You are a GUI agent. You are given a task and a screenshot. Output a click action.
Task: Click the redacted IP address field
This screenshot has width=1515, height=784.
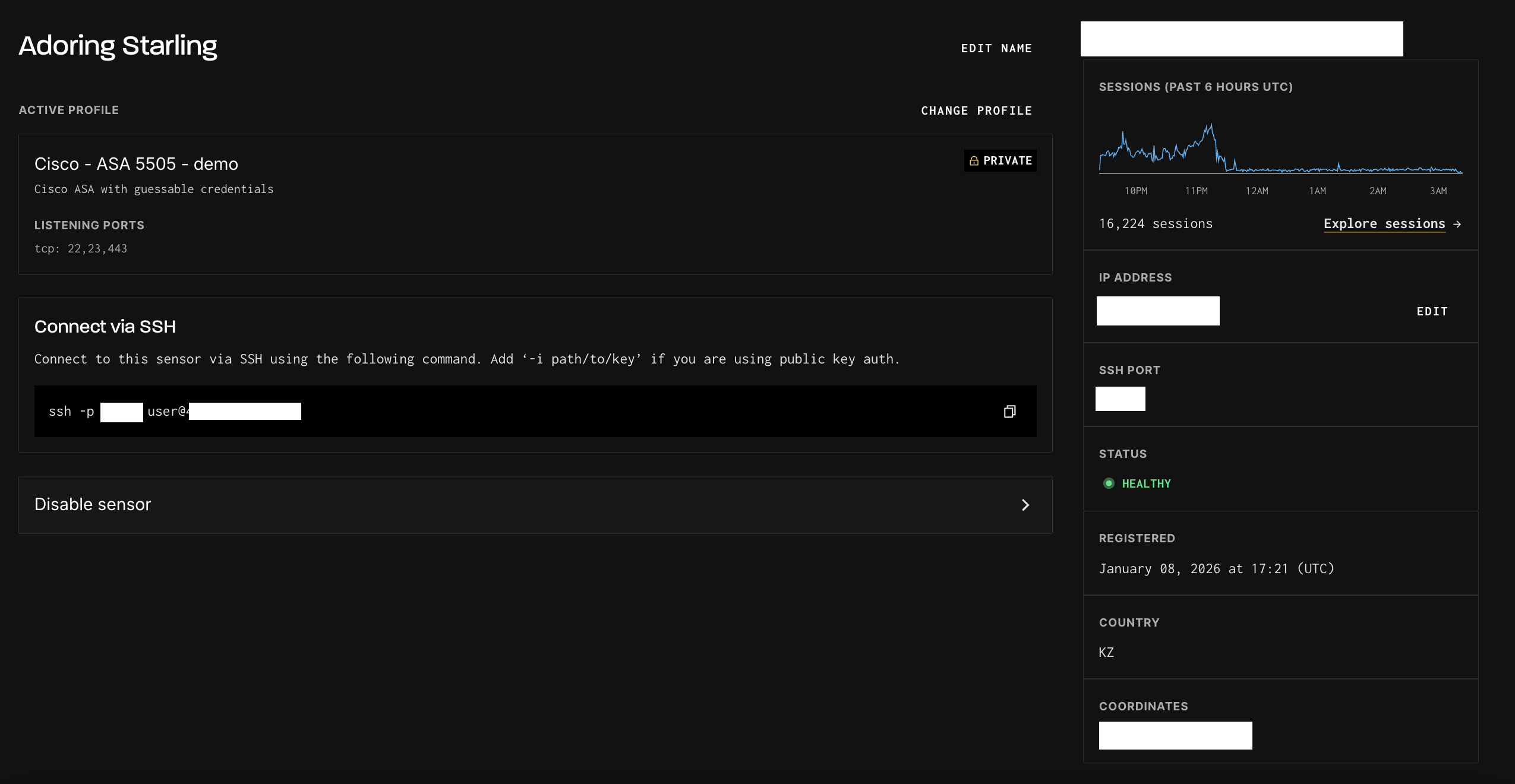[x=1157, y=311]
